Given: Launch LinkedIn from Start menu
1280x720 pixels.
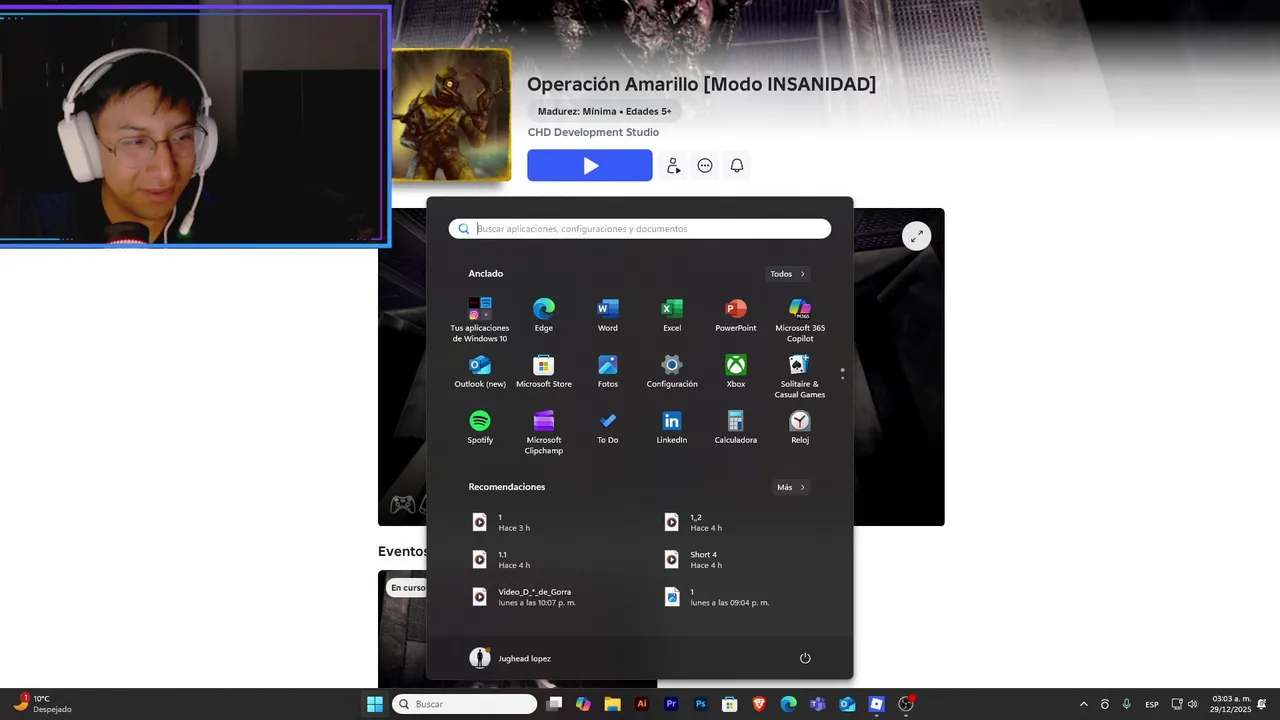Looking at the screenshot, I should [671, 427].
